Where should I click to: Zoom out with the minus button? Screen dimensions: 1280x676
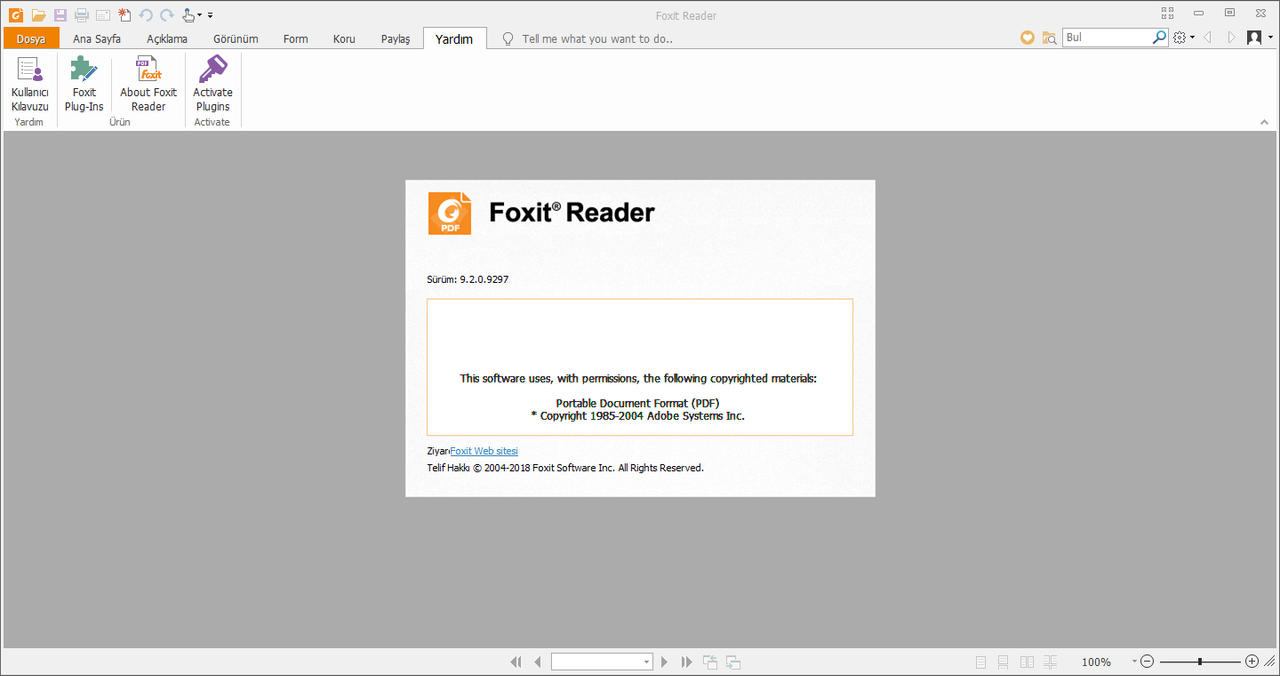pyautogui.click(x=1148, y=662)
